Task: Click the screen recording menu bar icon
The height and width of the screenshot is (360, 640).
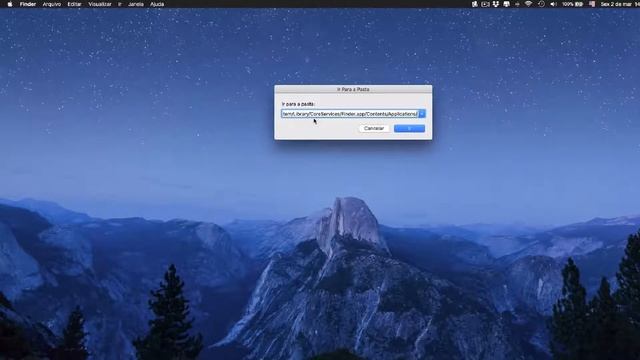Action: coord(485,4)
